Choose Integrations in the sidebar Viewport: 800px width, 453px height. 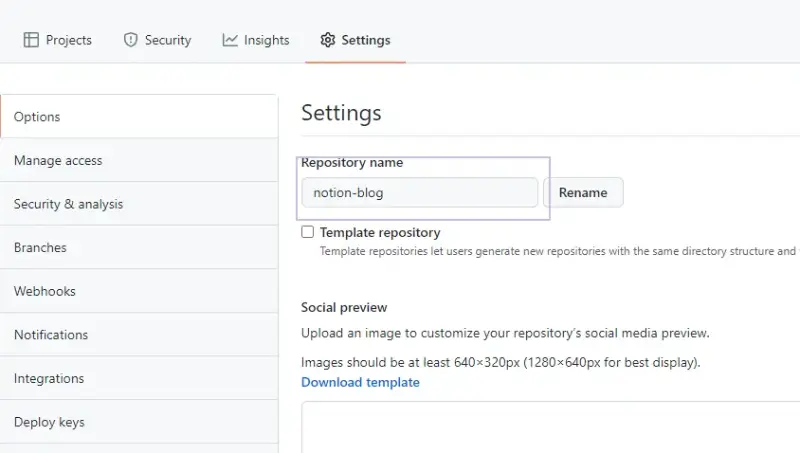pyautogui.click(x=49, y=379)
